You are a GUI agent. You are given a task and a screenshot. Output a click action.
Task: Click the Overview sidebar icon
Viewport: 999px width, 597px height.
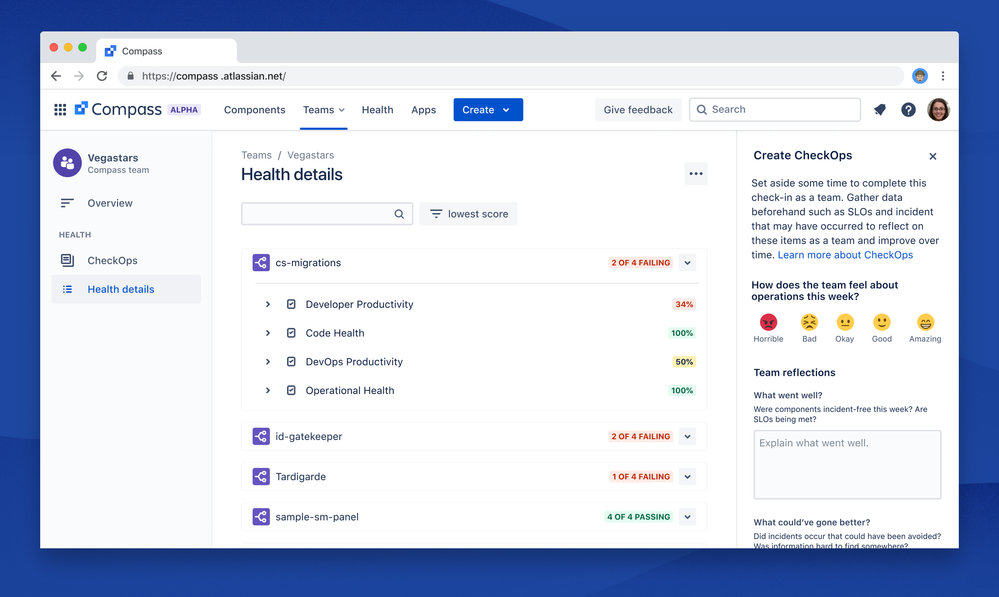pyautogui.click(x=67, y=203)
